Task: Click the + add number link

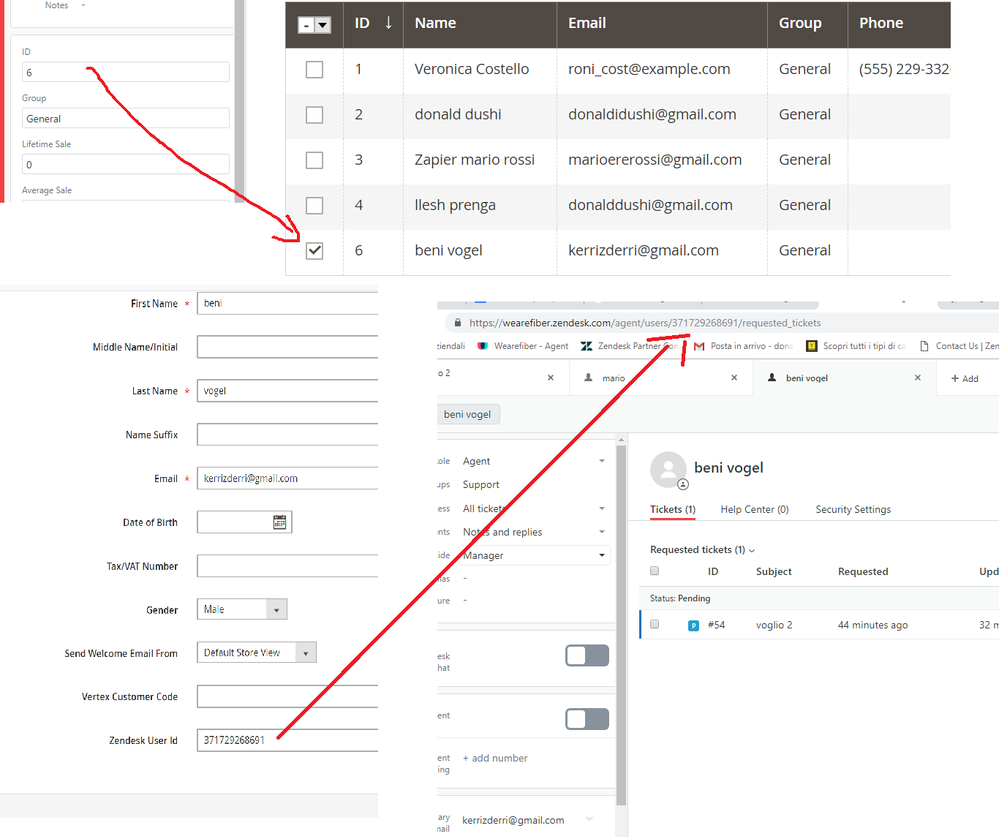Action: (x=495, y=758)
